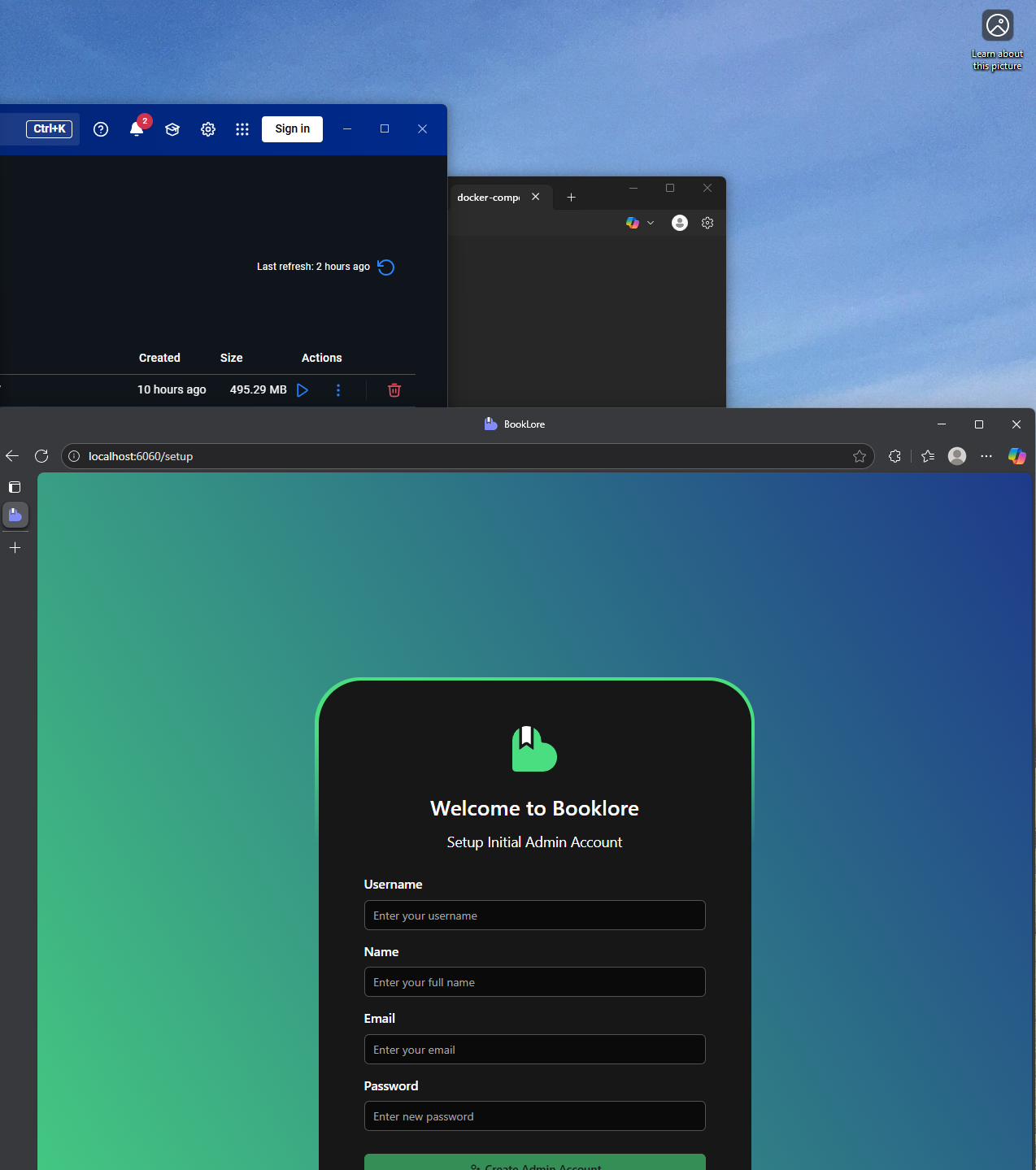The width and height of the screenshot is (1036, 1170).
Task: Click the Email input field
Action: [x=534, y=1050]
